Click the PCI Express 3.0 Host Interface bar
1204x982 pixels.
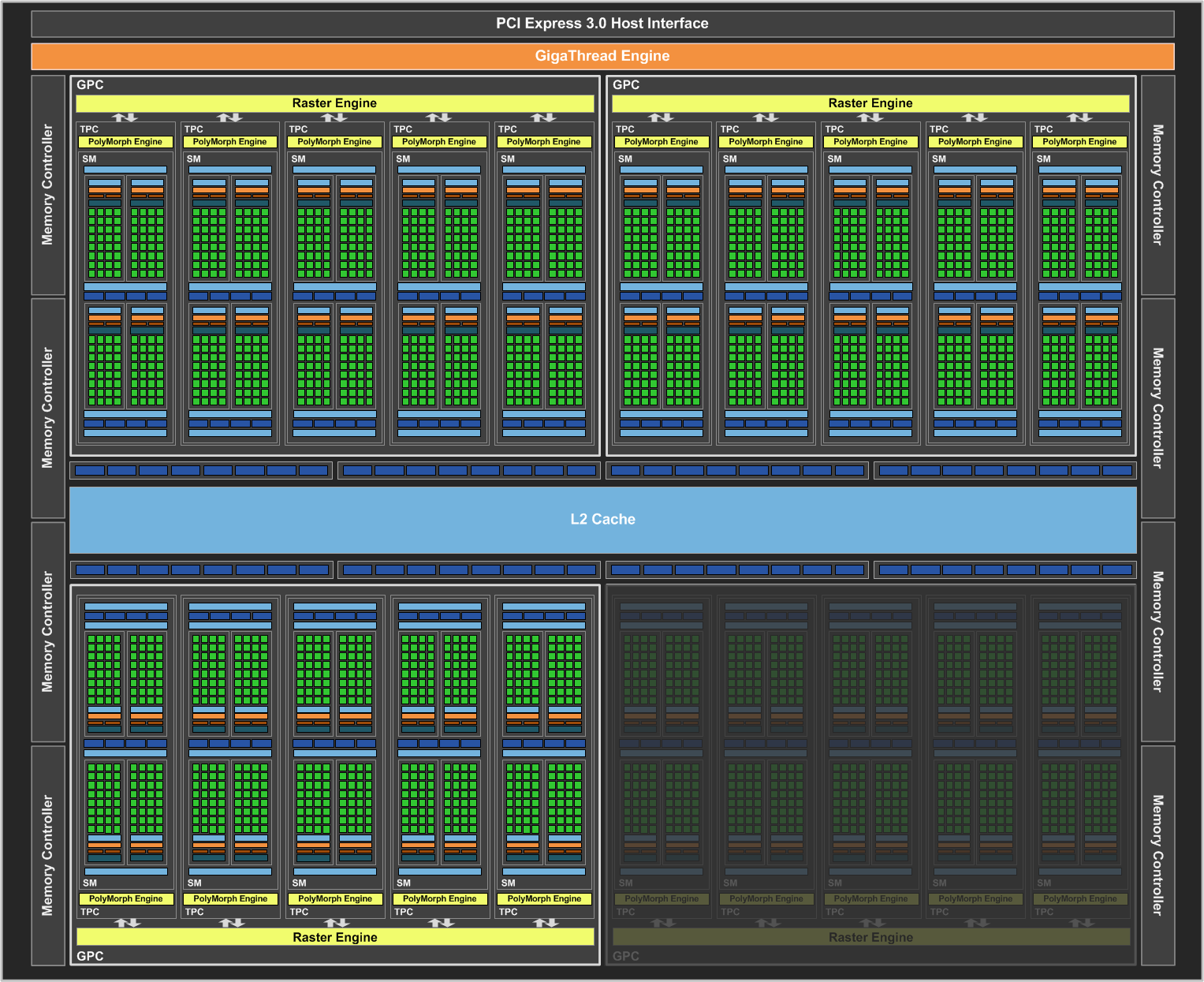pyautogui.click(x=602, y=24)
